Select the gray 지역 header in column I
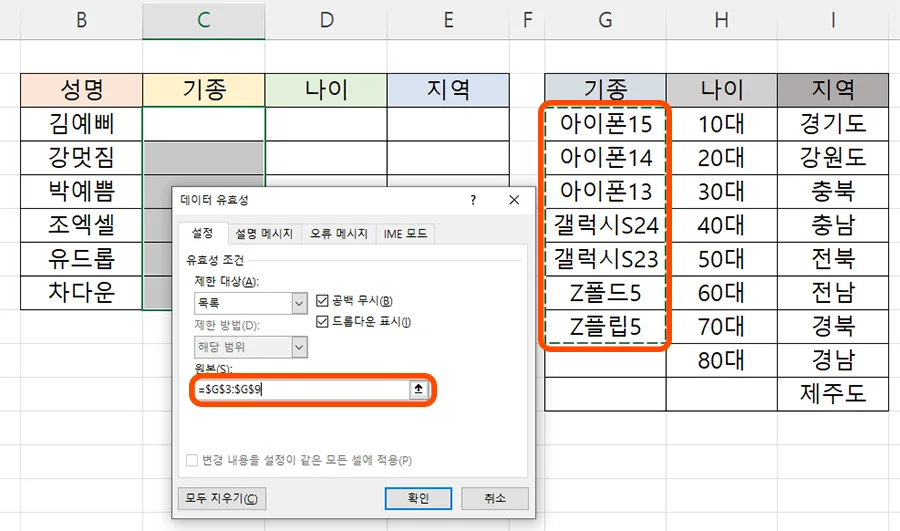The image size is (900, 531). [833, 90]
